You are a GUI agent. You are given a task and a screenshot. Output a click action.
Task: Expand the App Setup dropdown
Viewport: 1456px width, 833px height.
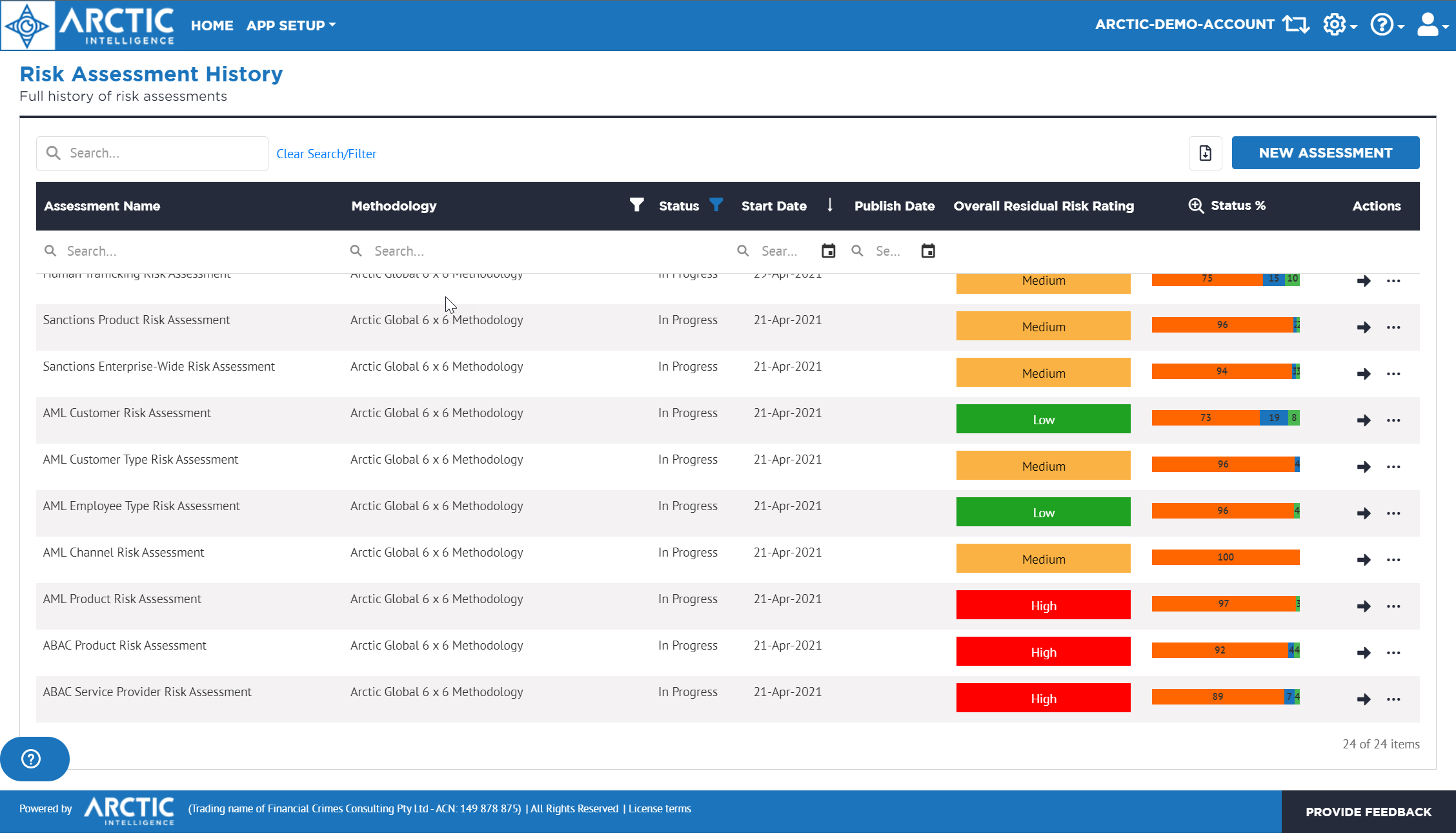tap(290, 25)
